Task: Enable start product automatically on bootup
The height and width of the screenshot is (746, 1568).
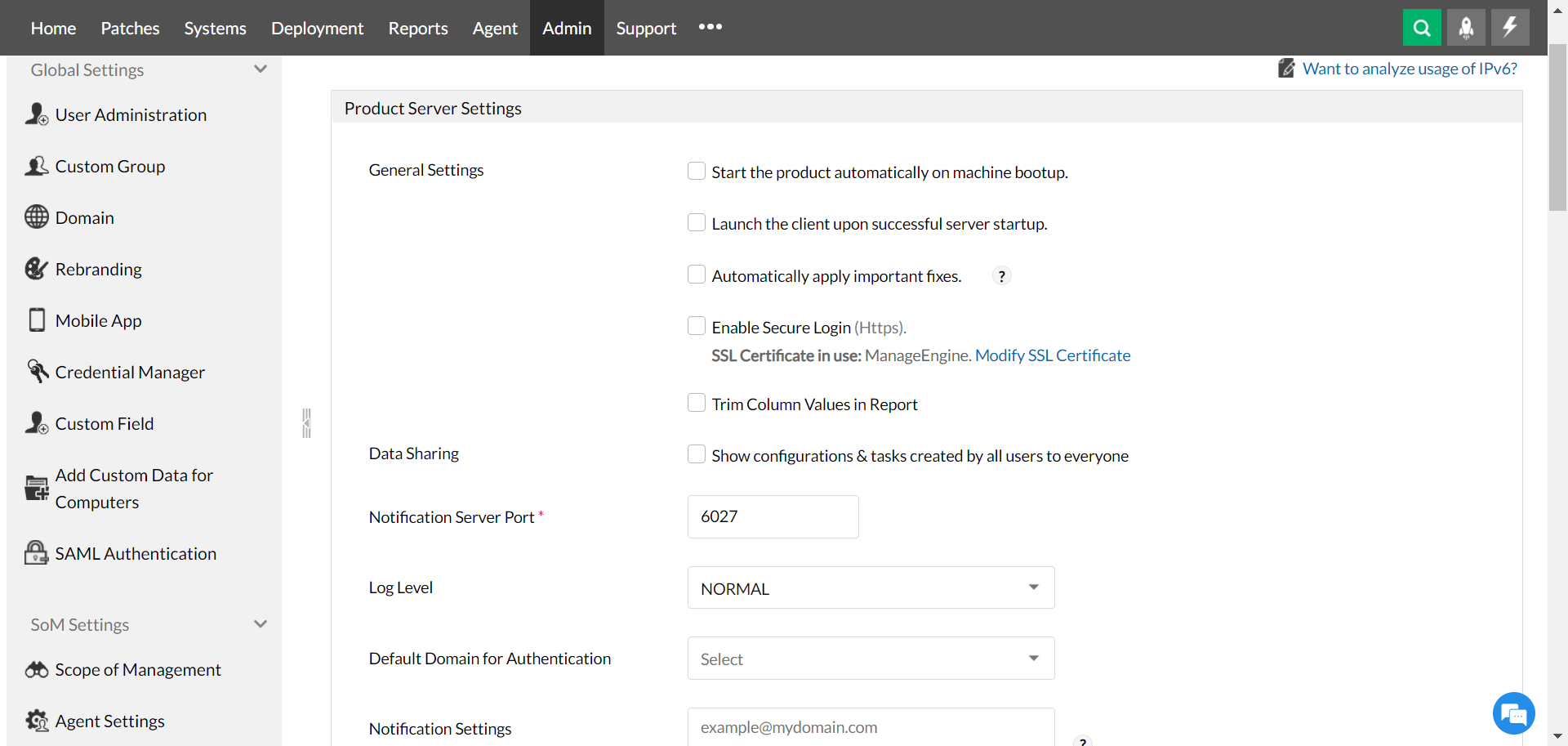Action: [697, 171]
